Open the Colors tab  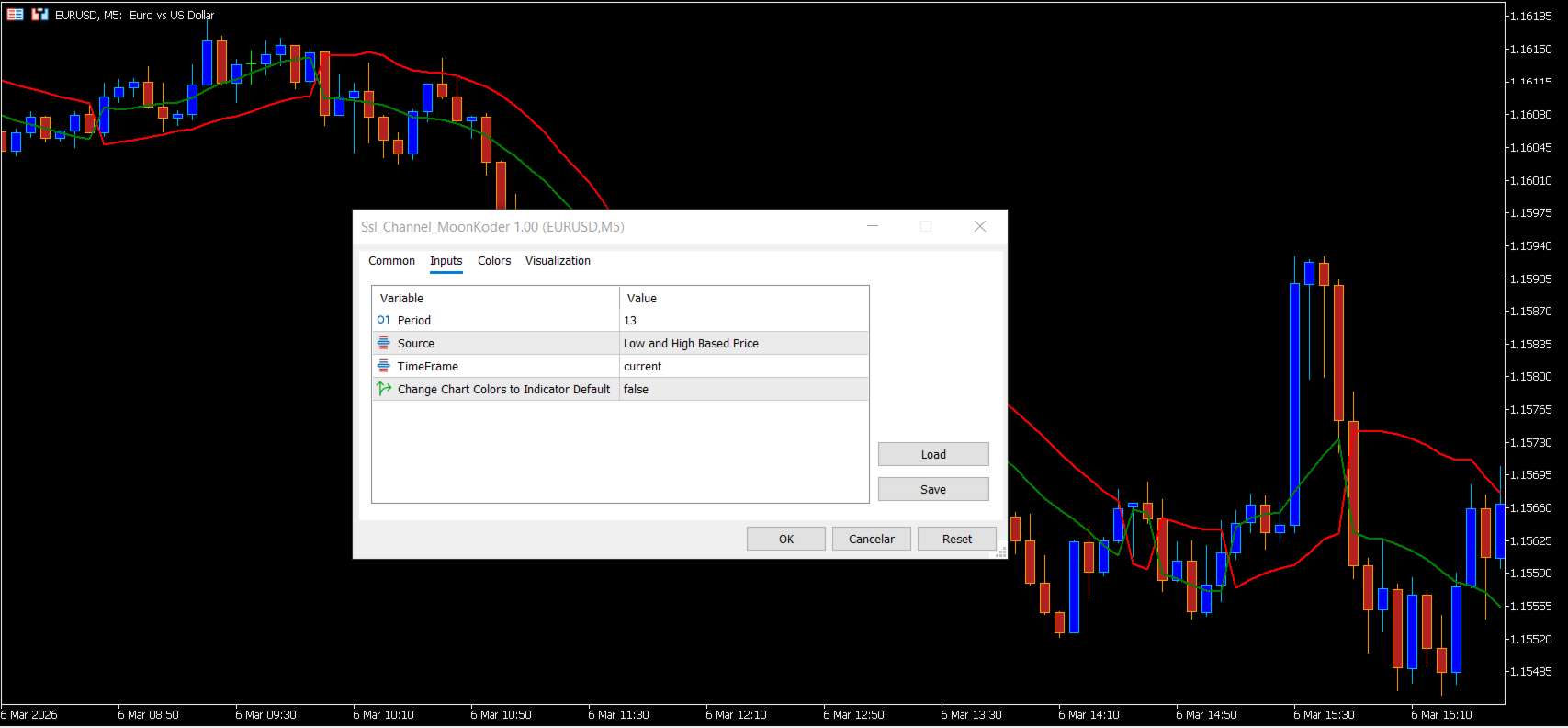[494, 261]
